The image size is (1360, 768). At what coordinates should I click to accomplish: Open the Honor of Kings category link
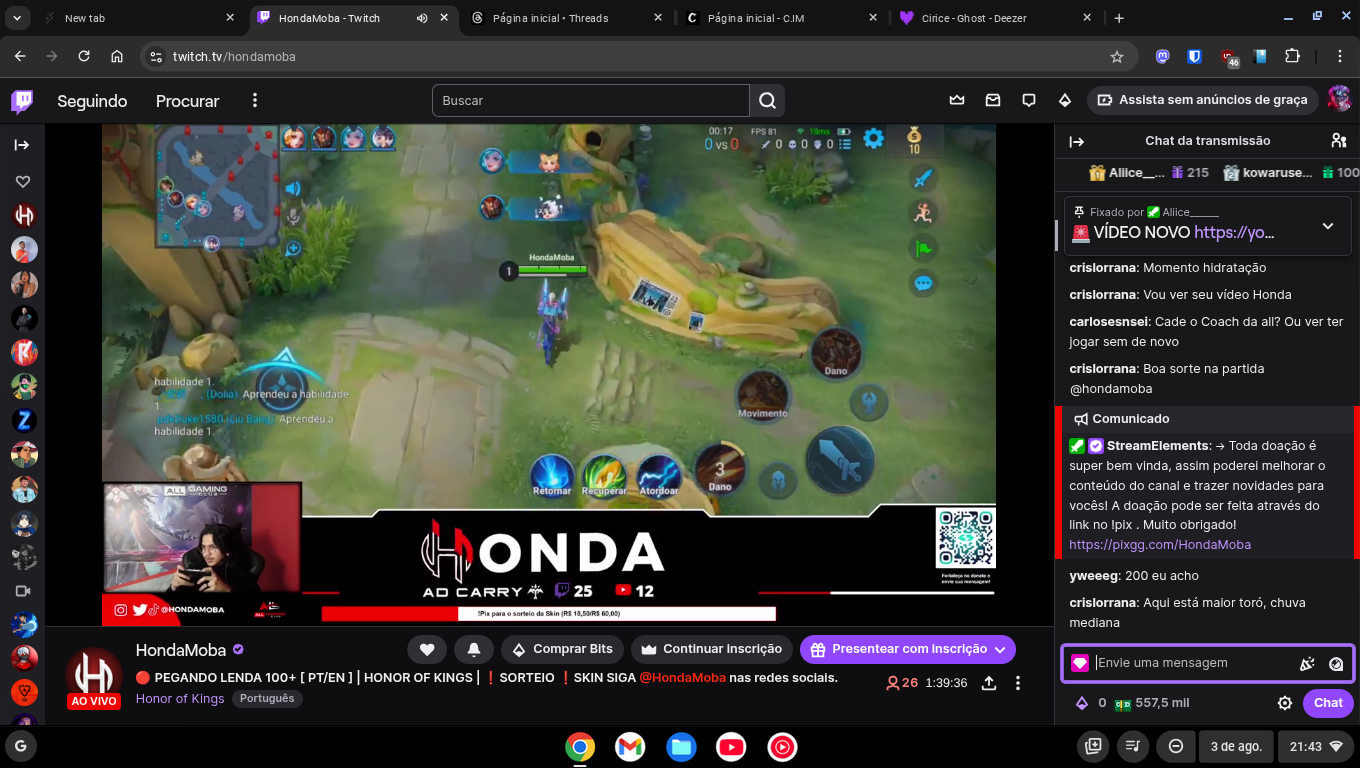point(180,698)
